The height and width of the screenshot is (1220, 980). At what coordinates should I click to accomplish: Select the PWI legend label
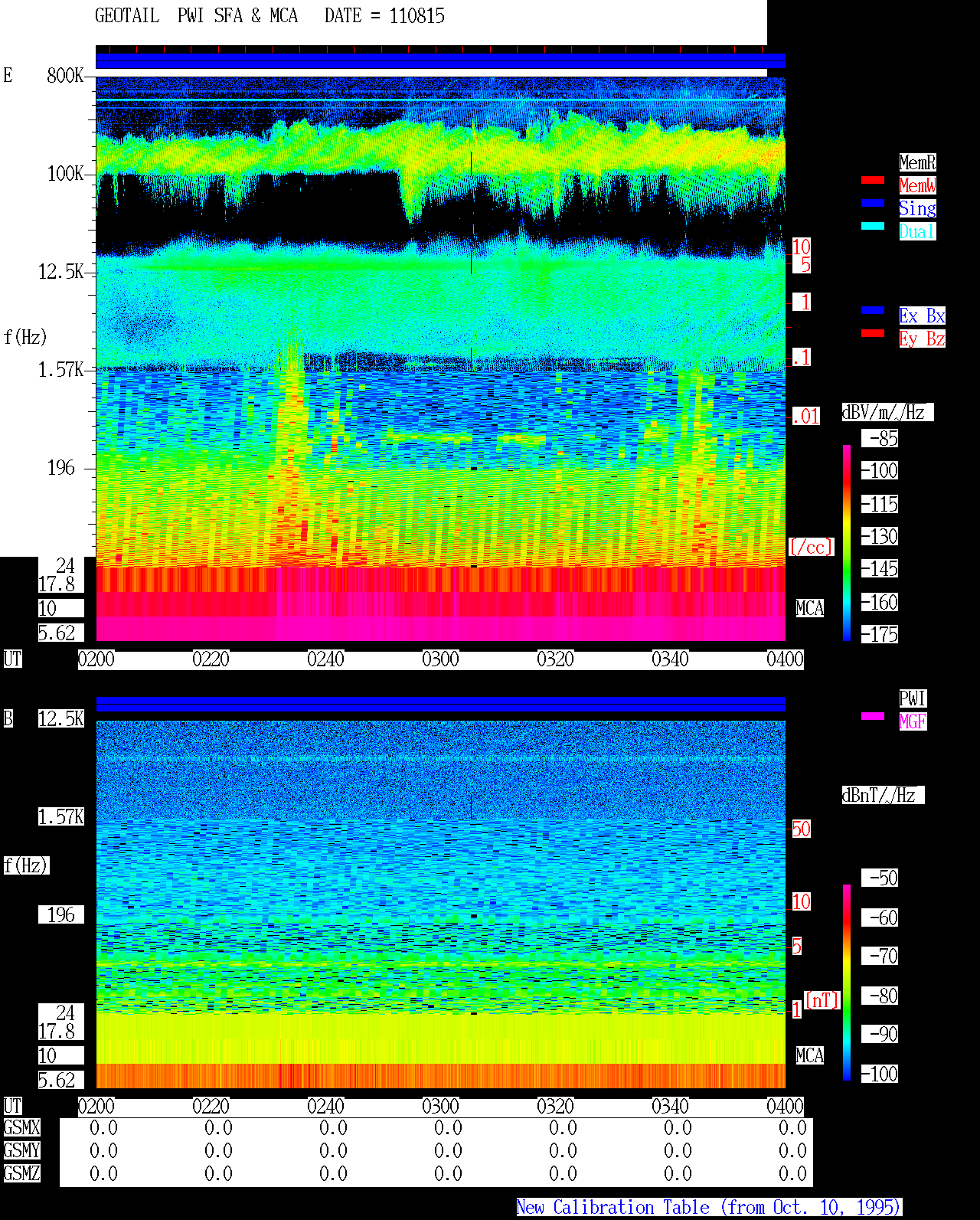coord(913,698)
